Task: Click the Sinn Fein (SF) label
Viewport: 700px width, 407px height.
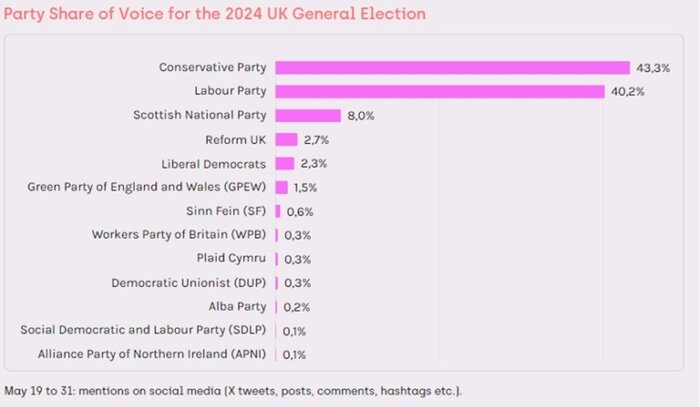Action: tap(226, 211)
